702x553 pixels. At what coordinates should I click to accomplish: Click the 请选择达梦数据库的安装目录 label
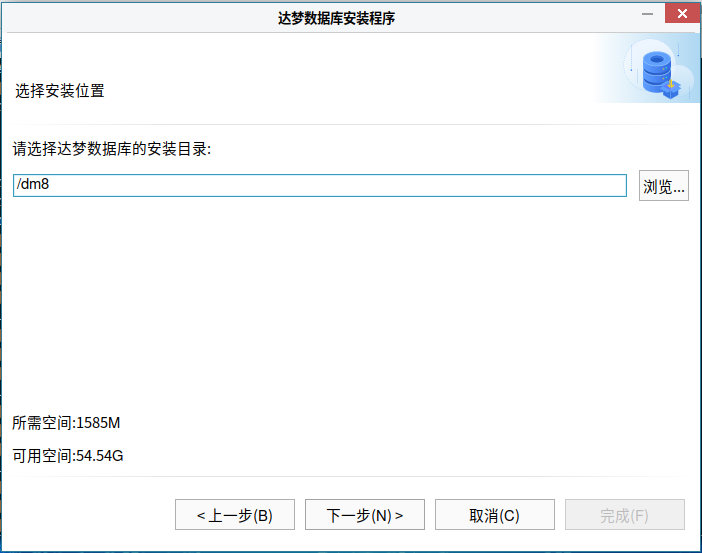(x=111, y=149)
